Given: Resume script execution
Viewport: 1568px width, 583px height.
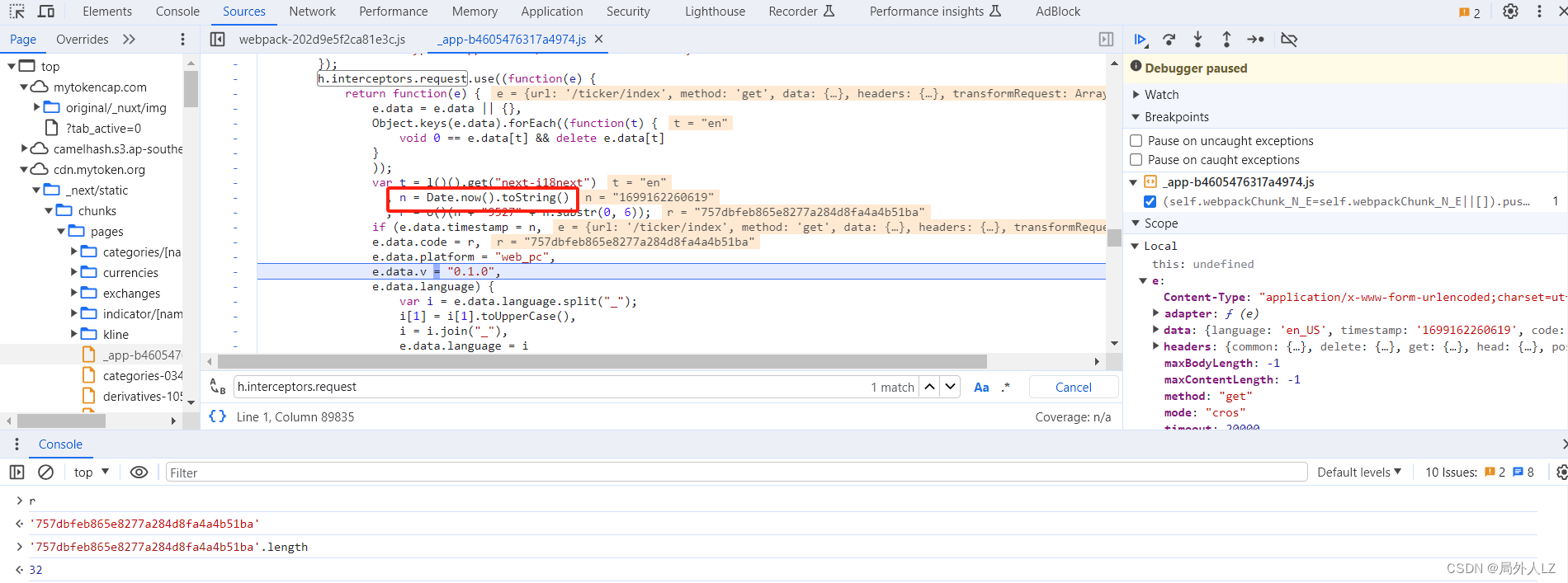Looking at the screenshot, I should (x=1141, y=40).
